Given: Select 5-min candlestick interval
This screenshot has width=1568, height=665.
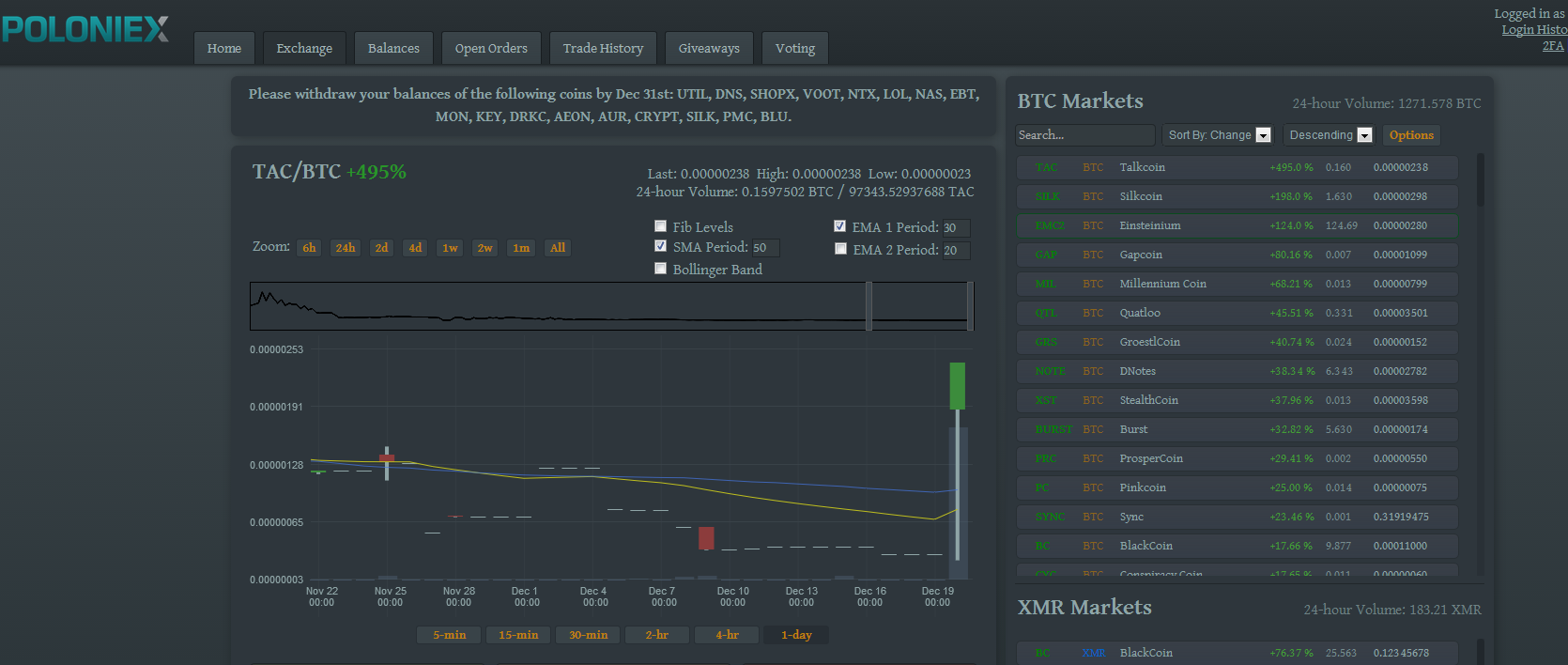Looking at the screenshot, I should (449, 635).
